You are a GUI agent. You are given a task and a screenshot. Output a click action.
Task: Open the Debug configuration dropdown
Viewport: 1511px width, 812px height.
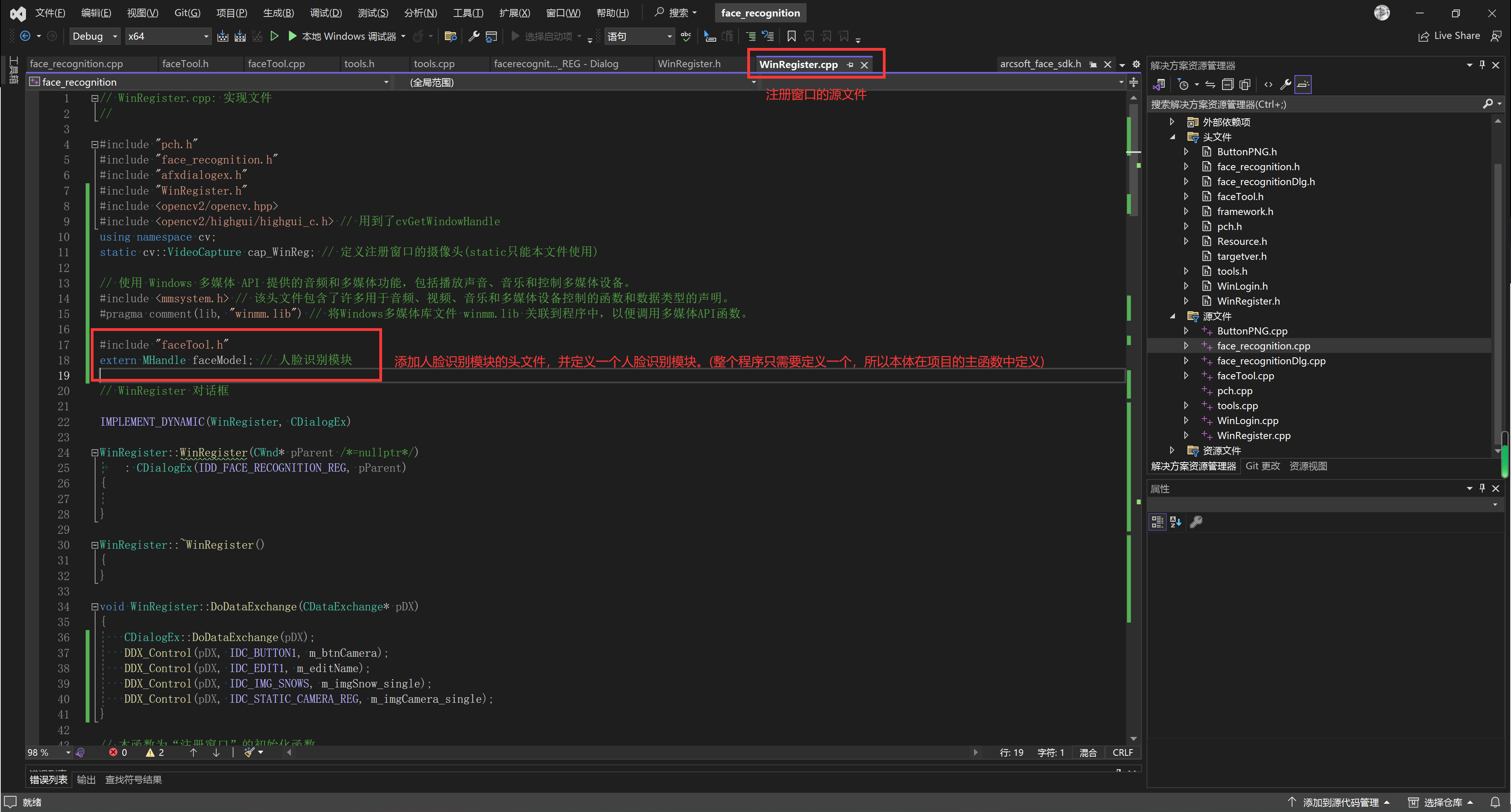click(115, 37)
